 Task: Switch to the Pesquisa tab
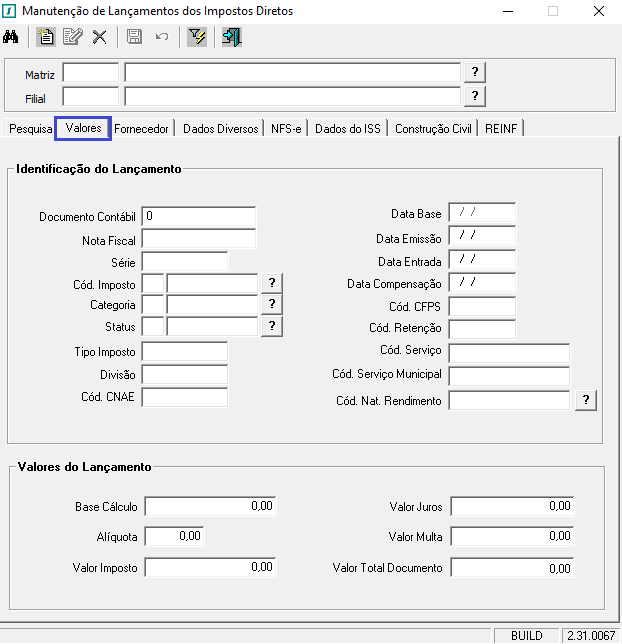30,129
